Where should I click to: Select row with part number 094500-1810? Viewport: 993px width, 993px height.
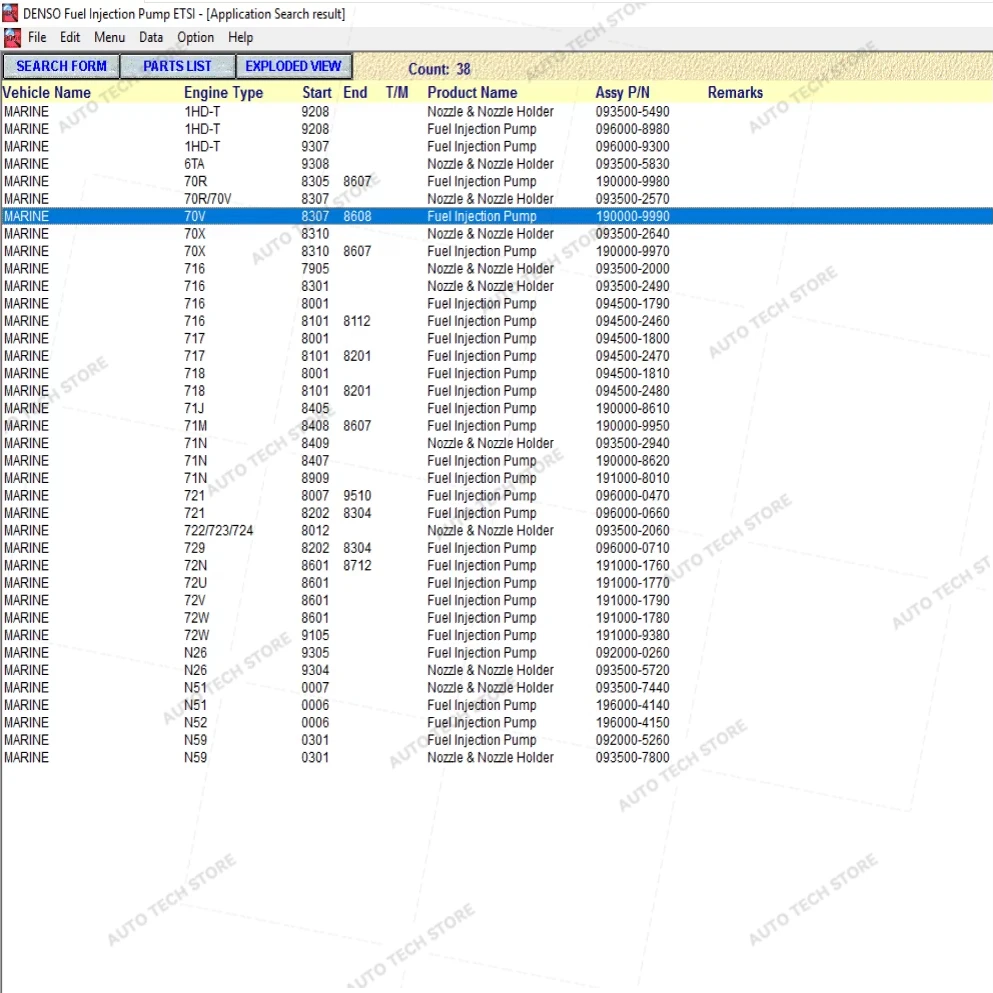pyautogui.click(x=496, y=374)
